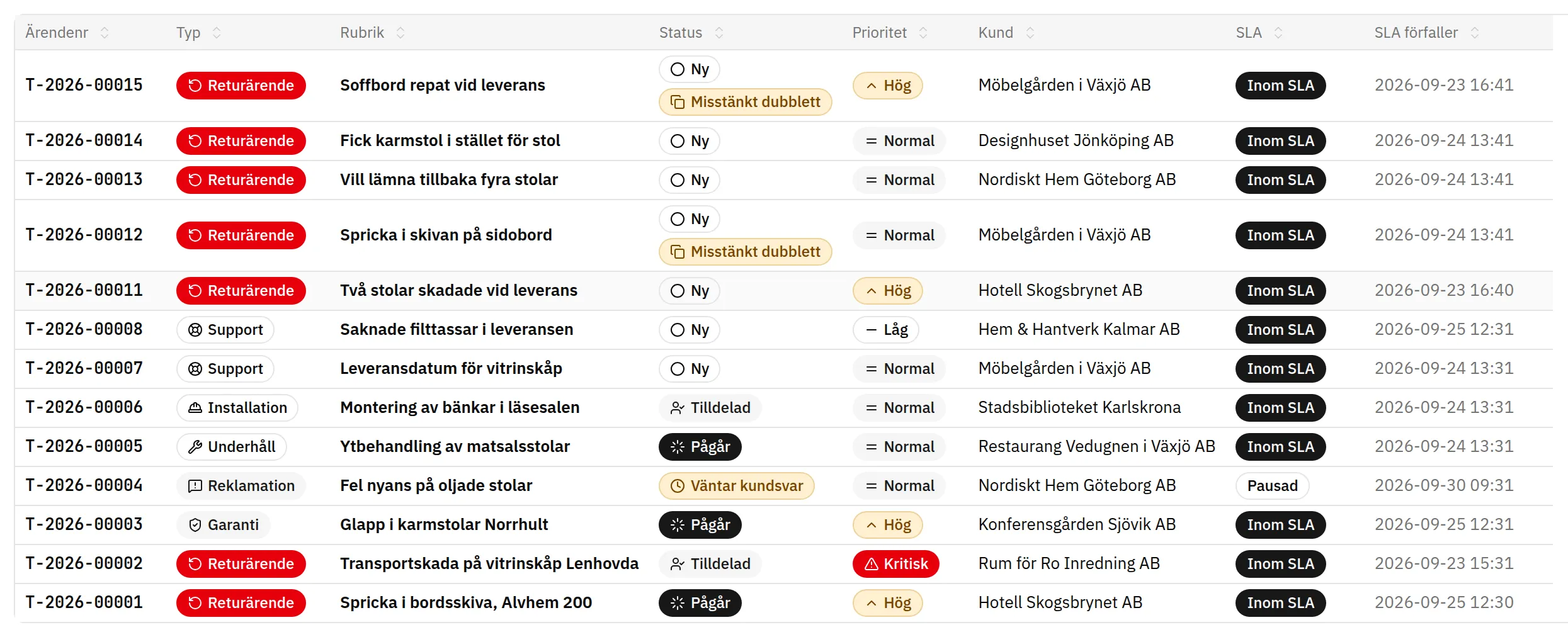Click Tilldelad status for Montering row

click(x=710, y=408)
